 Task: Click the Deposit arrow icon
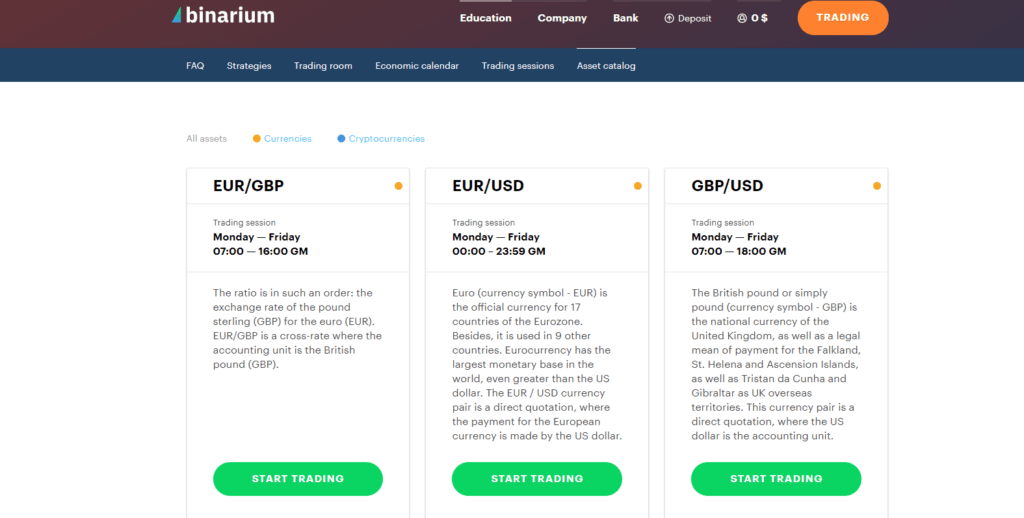coord(669,18)
